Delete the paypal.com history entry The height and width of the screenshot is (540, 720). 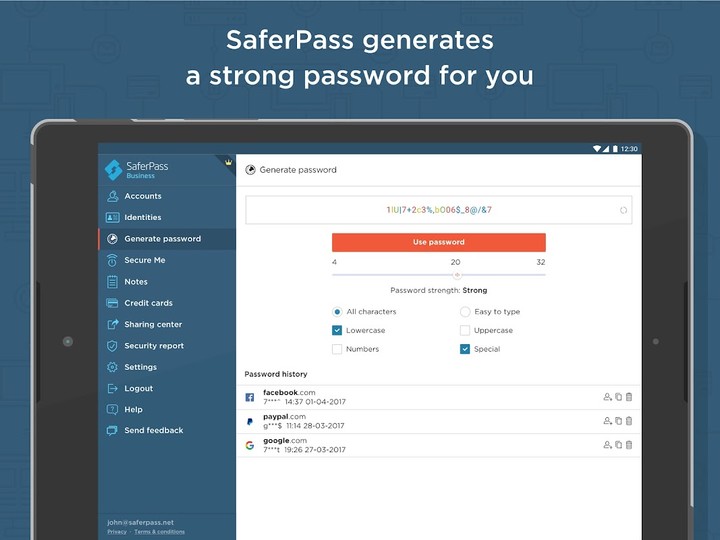coord(629,421)
